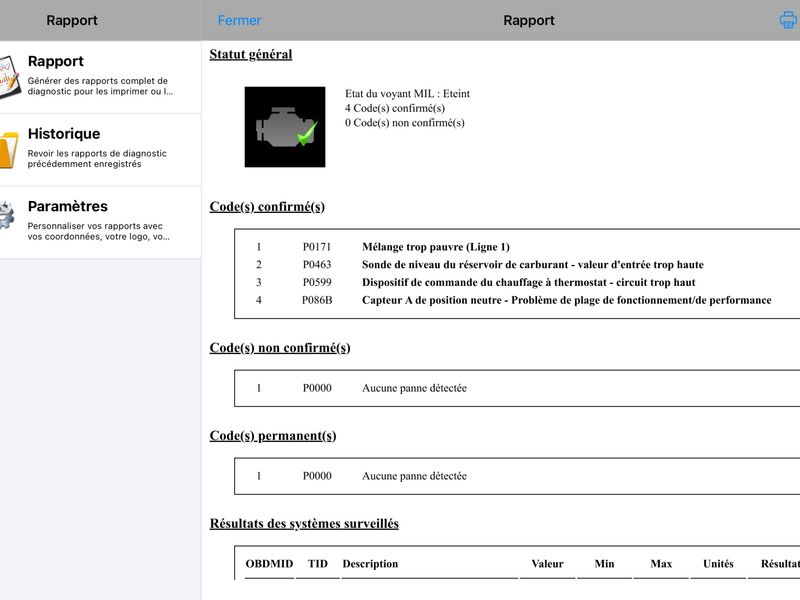Click the P0171 fault code row

click(515, 247)
